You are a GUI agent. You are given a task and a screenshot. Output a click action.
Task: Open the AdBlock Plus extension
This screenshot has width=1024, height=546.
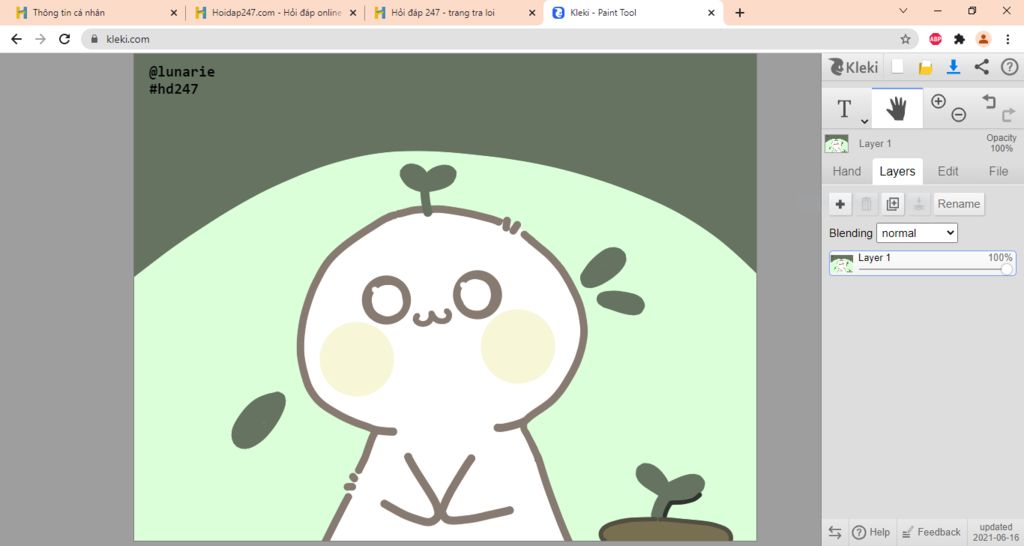point(935,39)
